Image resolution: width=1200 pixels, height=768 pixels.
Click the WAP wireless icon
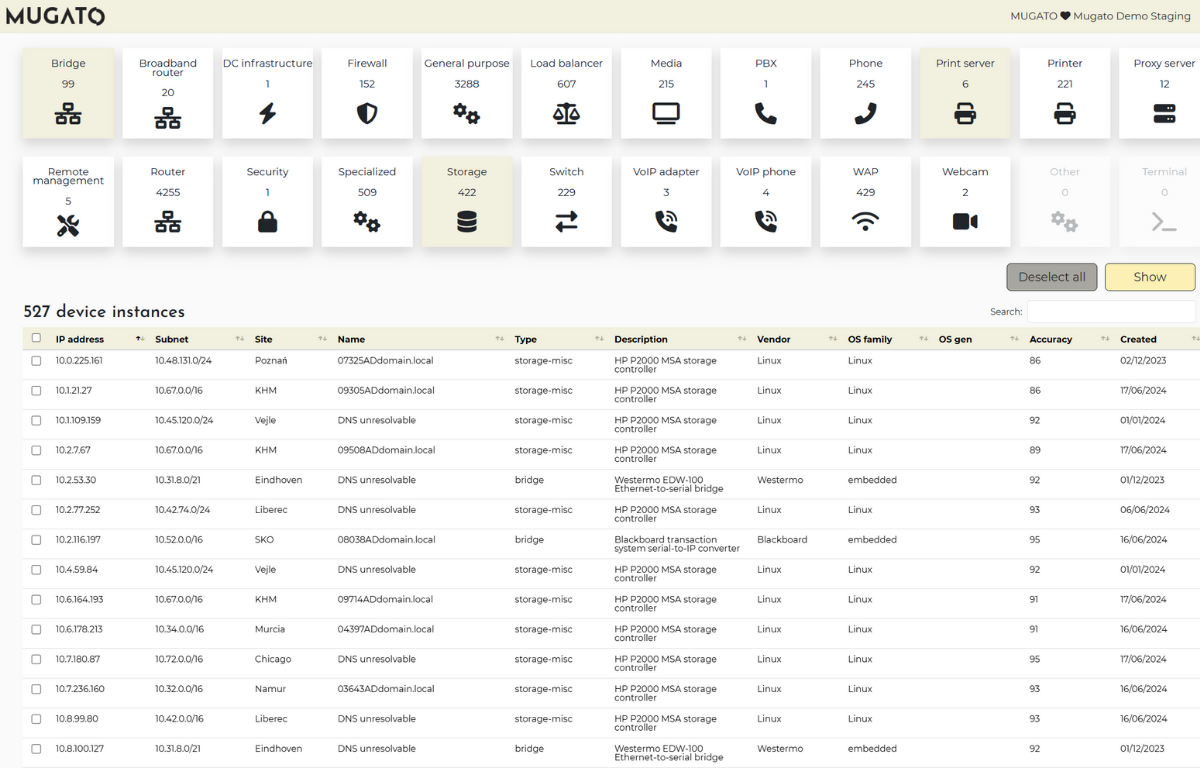(x=866, y=222)
